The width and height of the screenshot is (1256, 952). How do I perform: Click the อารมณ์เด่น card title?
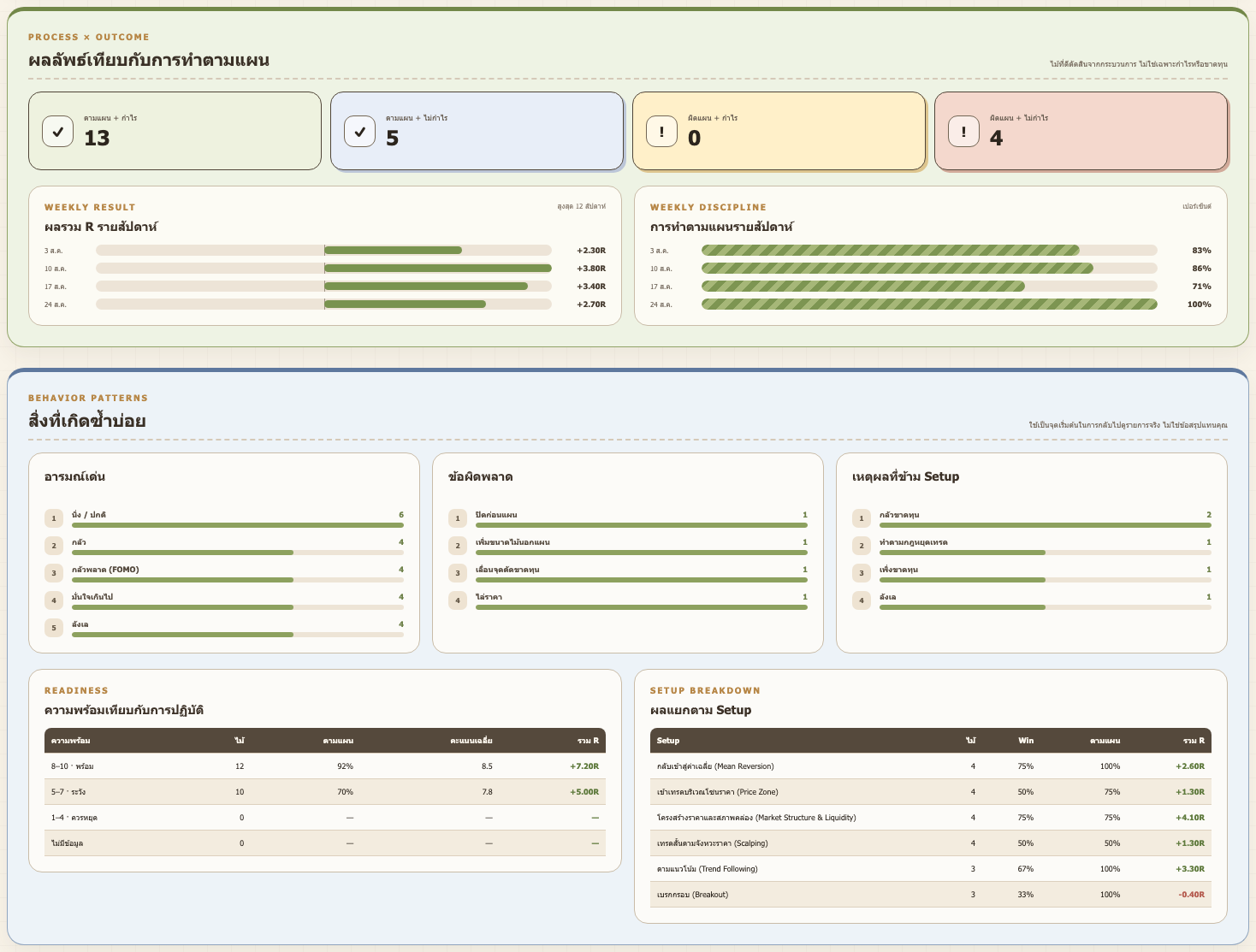74,476
